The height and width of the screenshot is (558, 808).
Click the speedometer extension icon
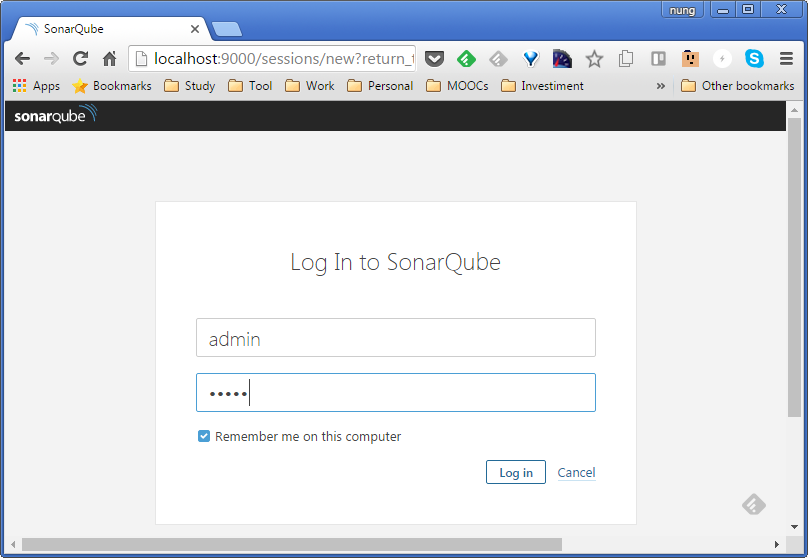point(562,59)
